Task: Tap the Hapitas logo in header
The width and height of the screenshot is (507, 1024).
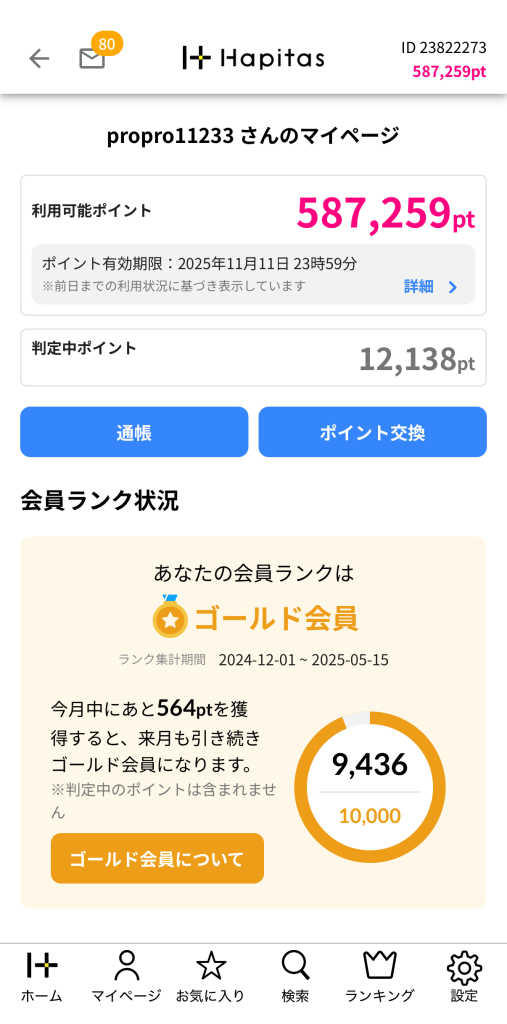Action: [x=254, y=59]
